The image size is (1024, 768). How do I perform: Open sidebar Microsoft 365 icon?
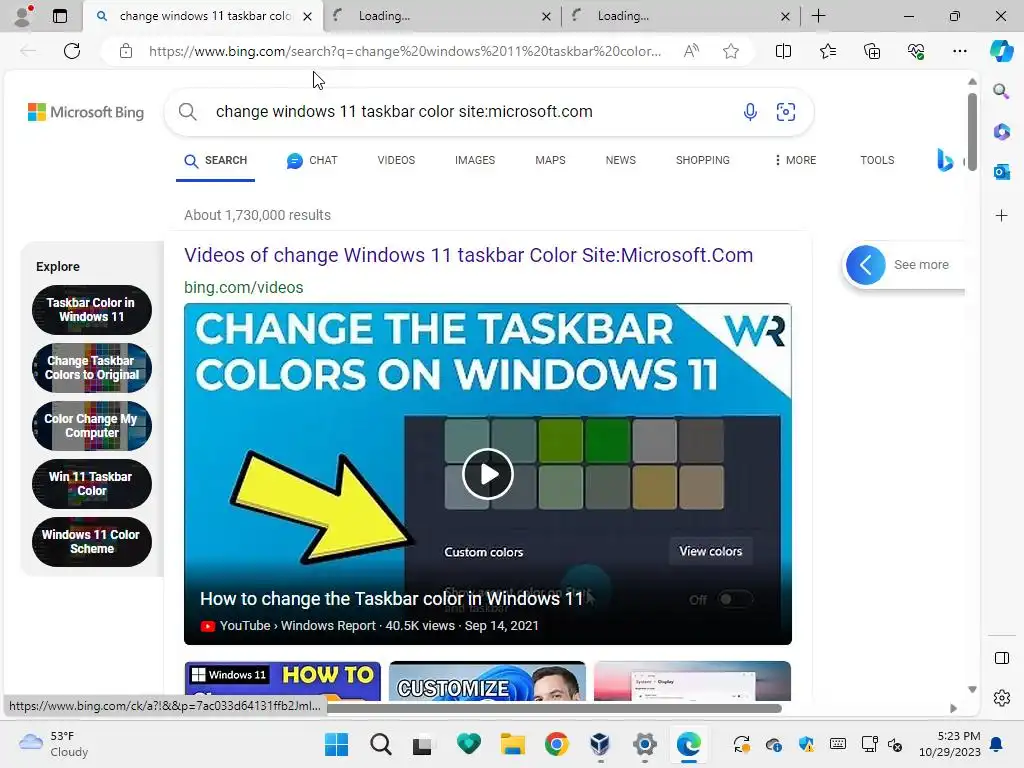pos(1001,131)
